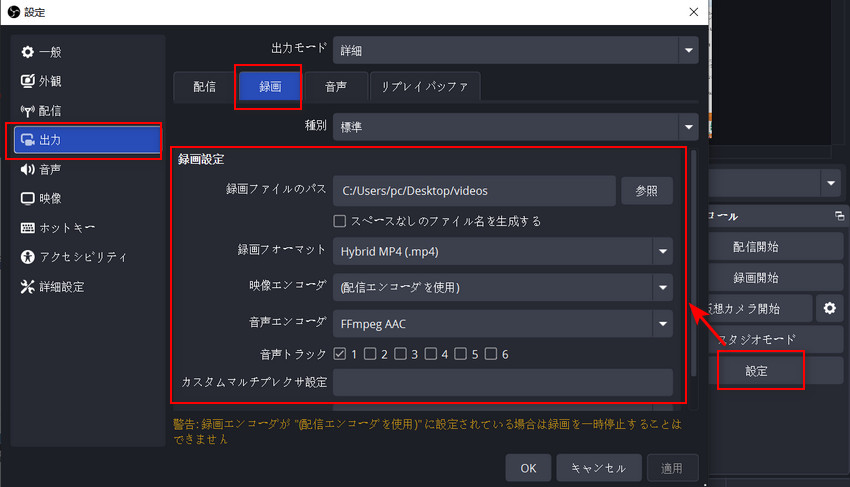Open 音声 settings category in sidebar
Image resolution: width=850 pixels, height=487 pixels.
(87, 169)
